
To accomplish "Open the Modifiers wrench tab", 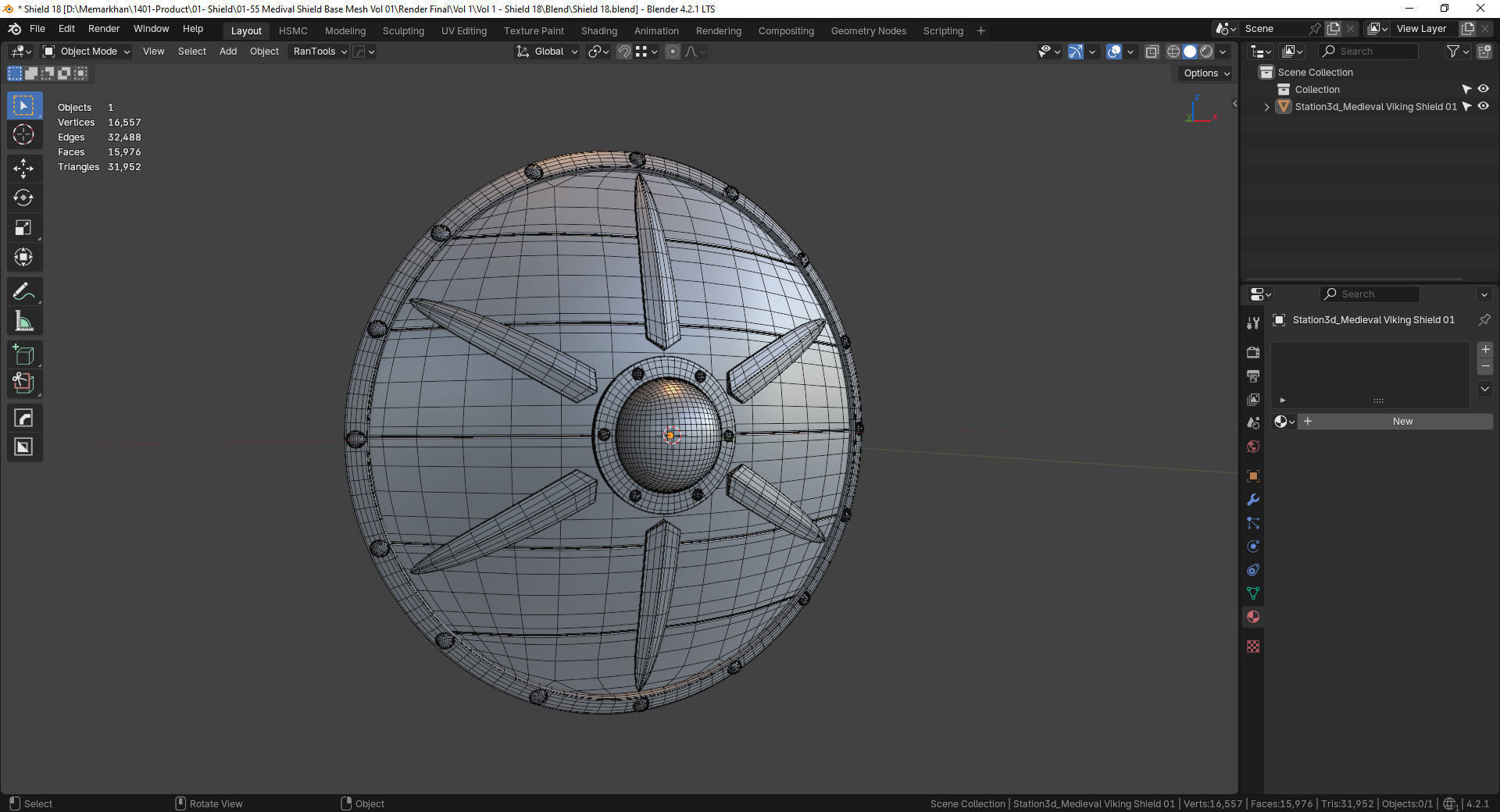I will 1253,500.
